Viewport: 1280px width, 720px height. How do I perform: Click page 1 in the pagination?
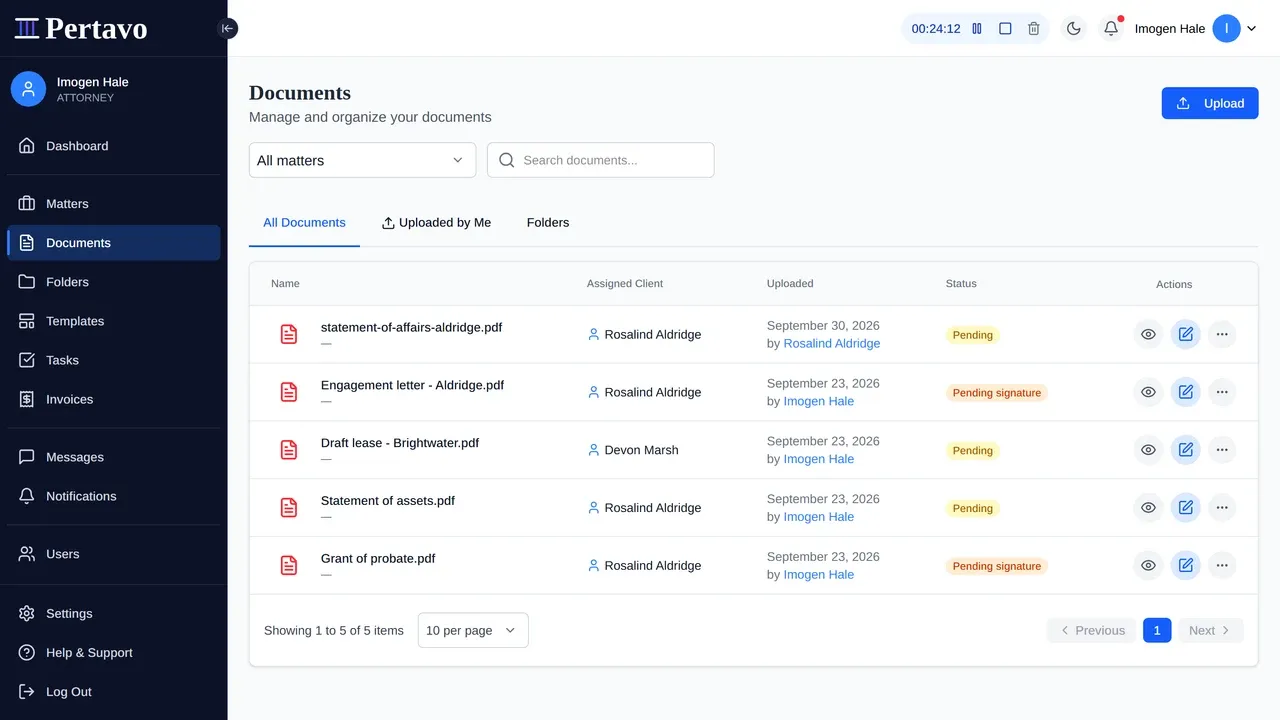coord(1157,630)
